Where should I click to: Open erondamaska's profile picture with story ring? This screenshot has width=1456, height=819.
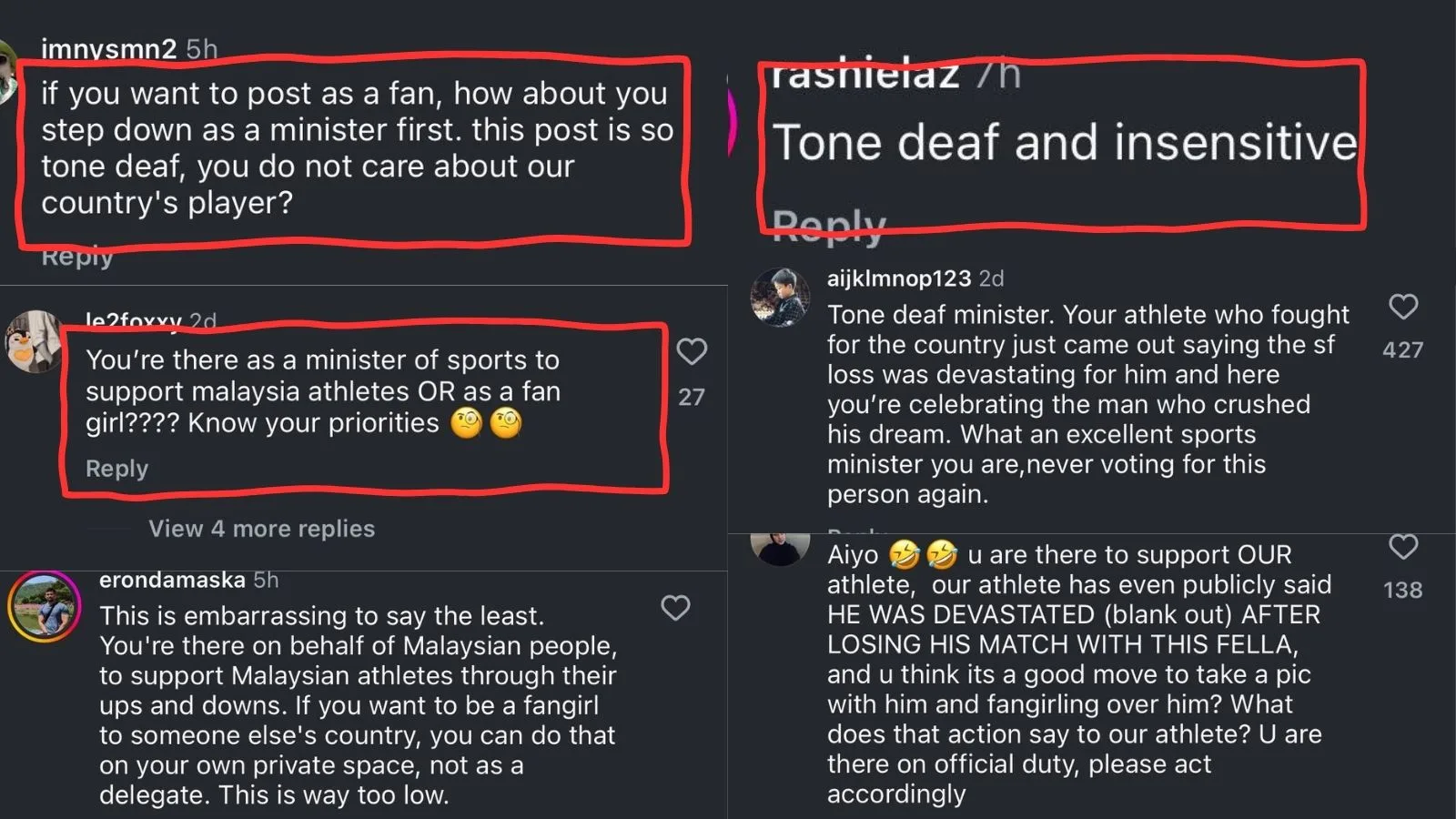(44, 607)
